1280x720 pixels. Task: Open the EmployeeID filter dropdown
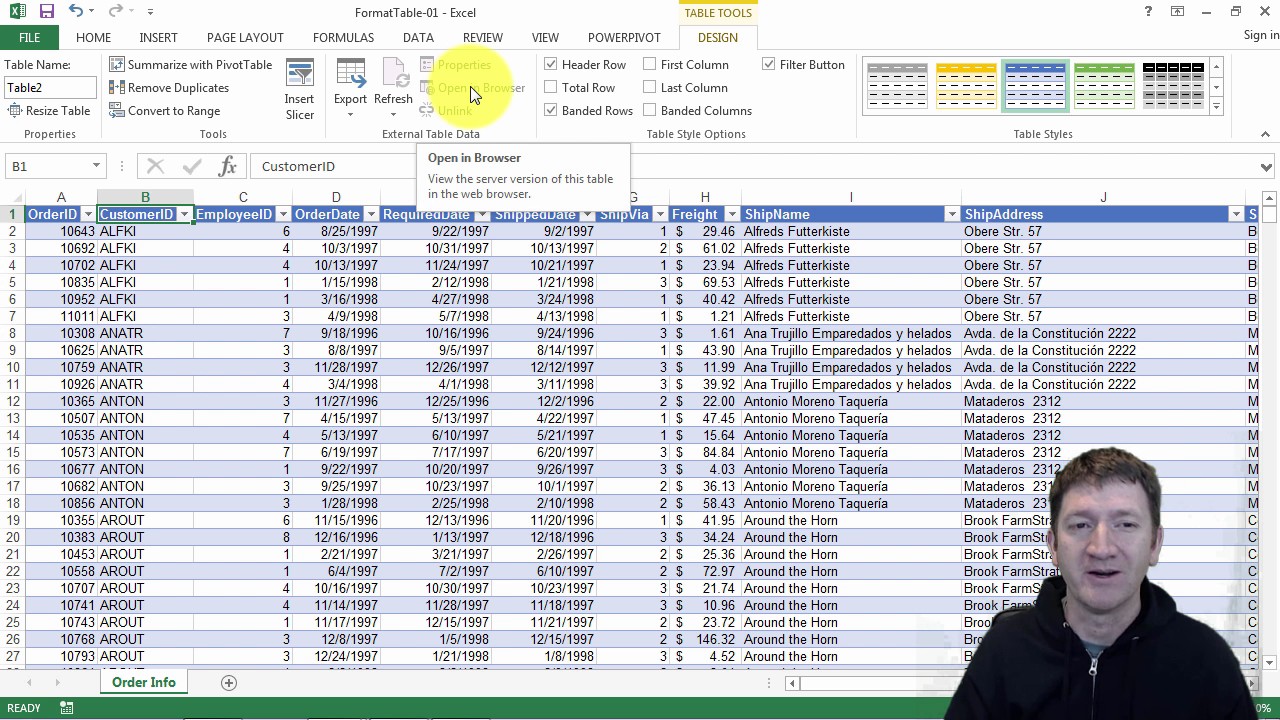pyautogui.click(x=283, y=214)
